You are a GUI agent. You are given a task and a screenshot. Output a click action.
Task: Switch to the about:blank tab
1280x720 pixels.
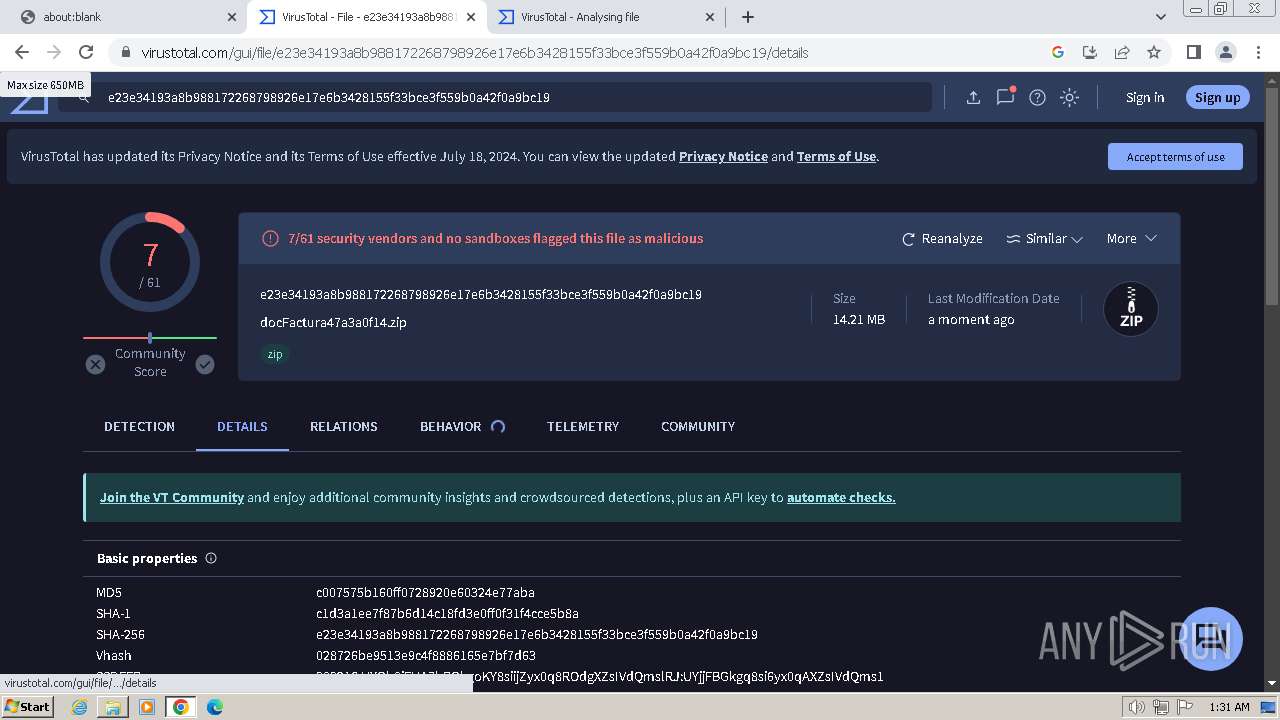click(x=126, y=17)
